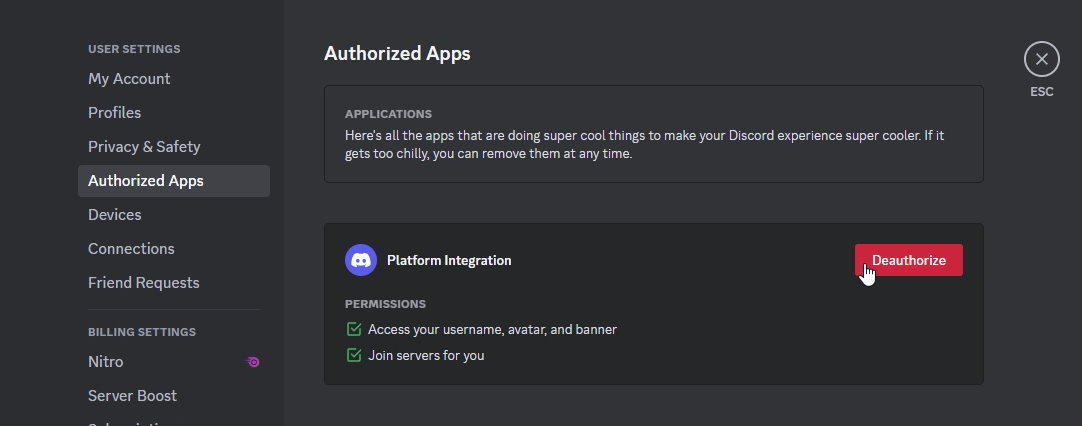1082x426 pixels.
Task: Click 'Access your username, avatar, and banner' text
Action: point(493,329)
